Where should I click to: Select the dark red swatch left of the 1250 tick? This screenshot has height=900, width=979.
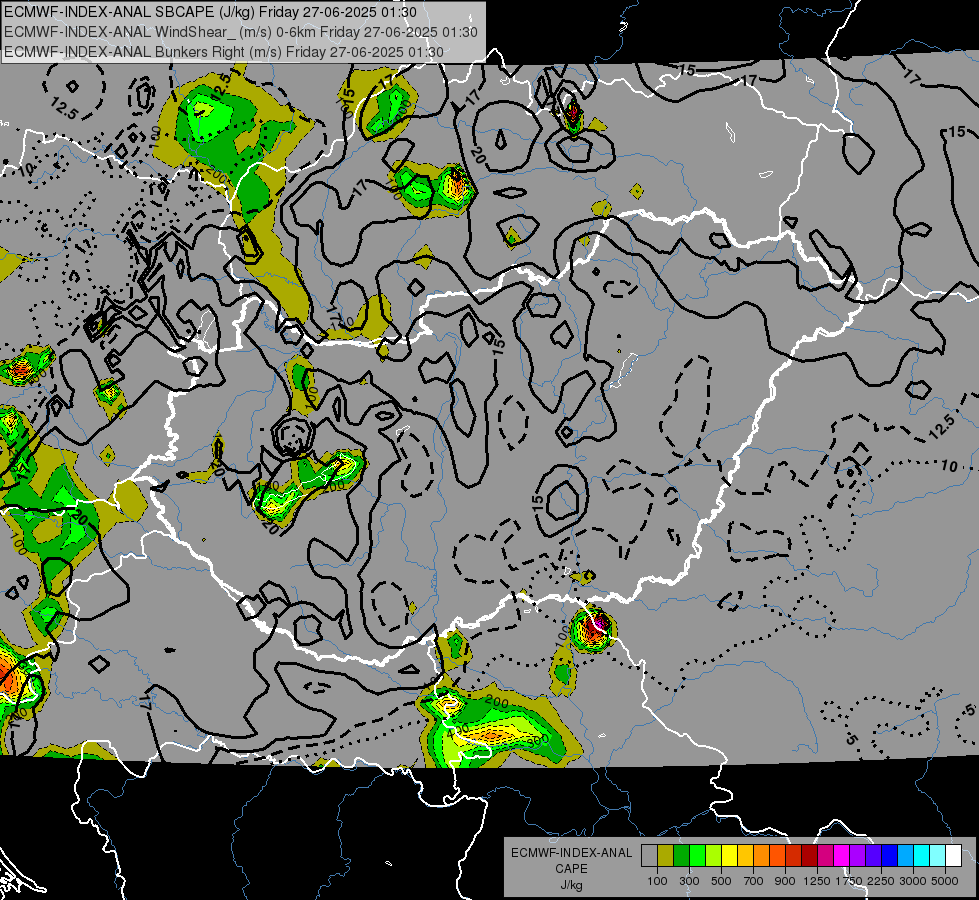point(809,856)
